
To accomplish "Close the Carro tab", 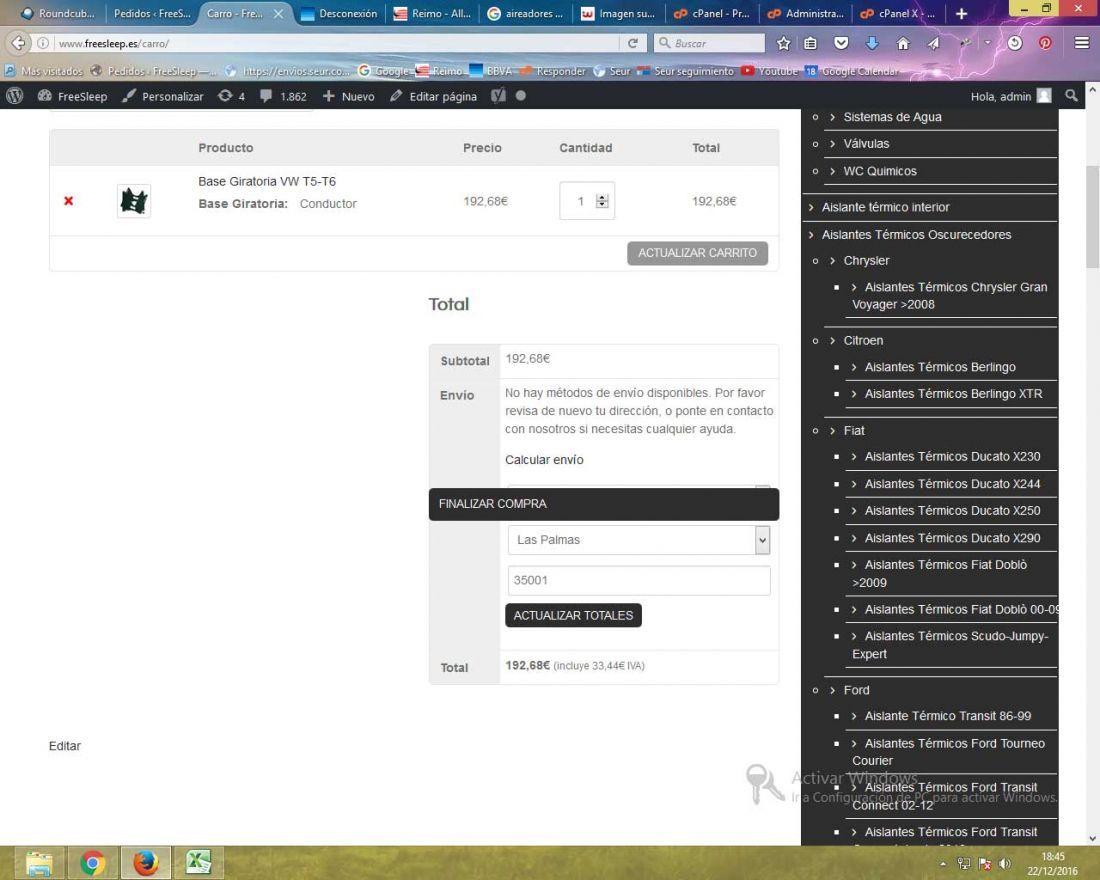I will click(279, 13).
